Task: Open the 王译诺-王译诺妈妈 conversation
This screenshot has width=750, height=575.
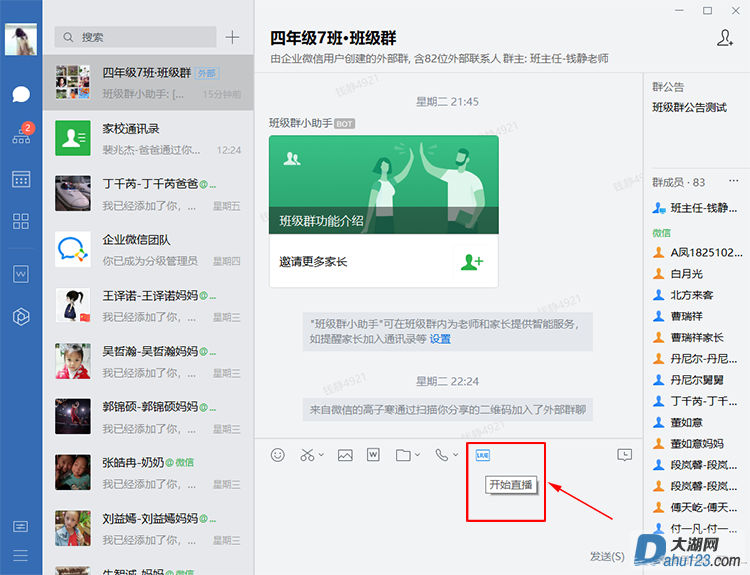Action: coord(148,305)
